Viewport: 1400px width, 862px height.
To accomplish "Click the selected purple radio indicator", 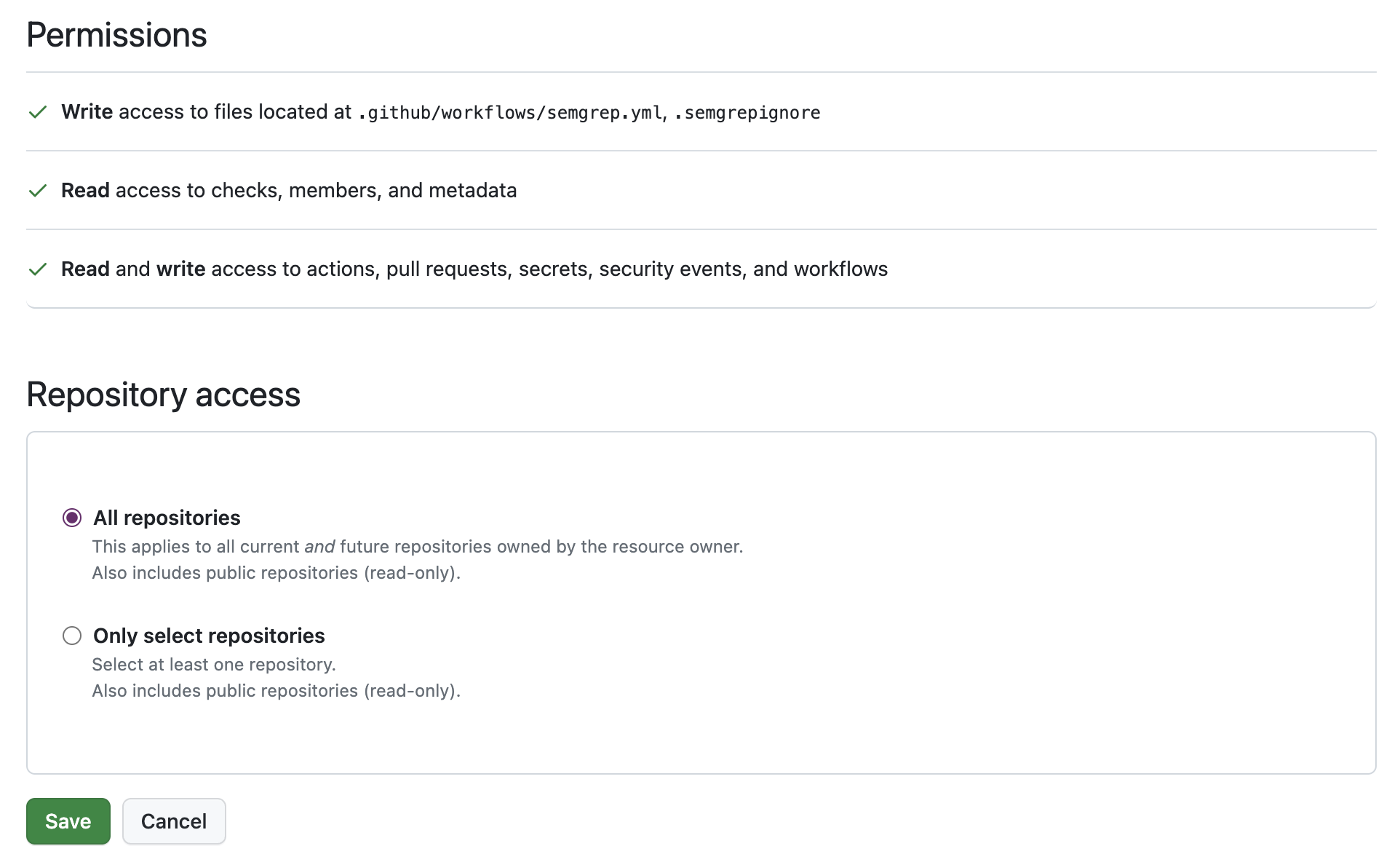I will click(x=72, y=518).
